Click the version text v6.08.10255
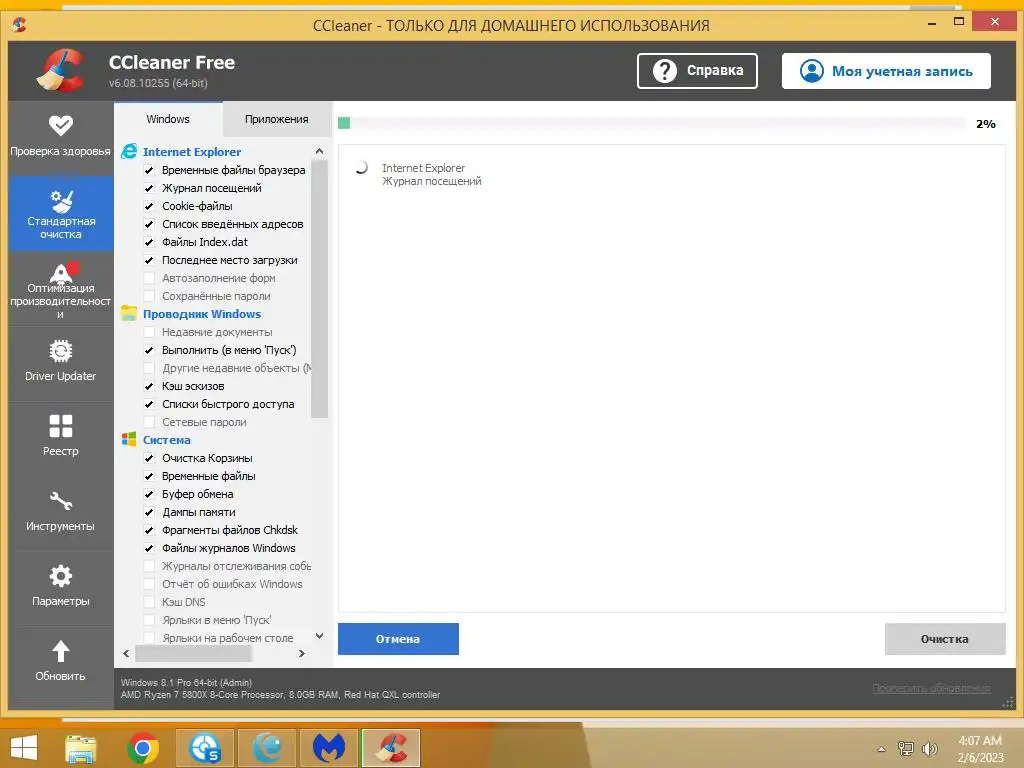 pyautogui.click(x=158, y=83)
